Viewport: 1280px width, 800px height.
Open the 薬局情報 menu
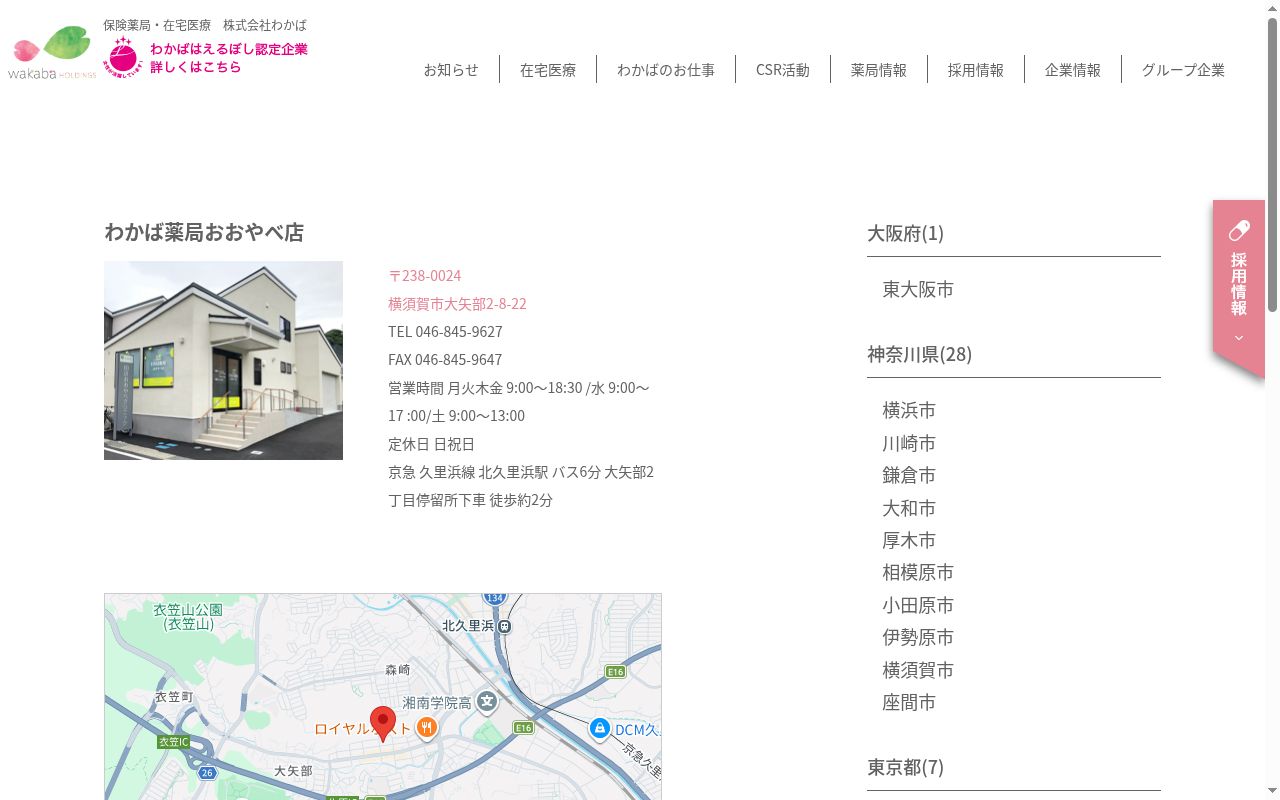tap(879, 70)
